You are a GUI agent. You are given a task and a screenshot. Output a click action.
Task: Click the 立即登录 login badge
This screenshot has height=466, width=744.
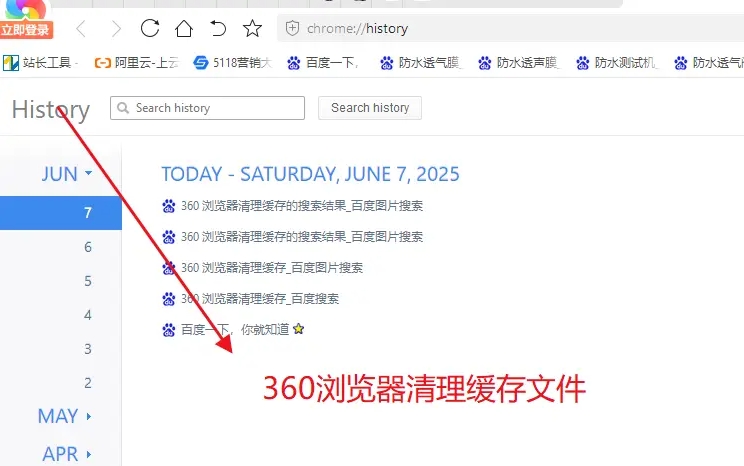pyautogui.click(x=26, y=30)
